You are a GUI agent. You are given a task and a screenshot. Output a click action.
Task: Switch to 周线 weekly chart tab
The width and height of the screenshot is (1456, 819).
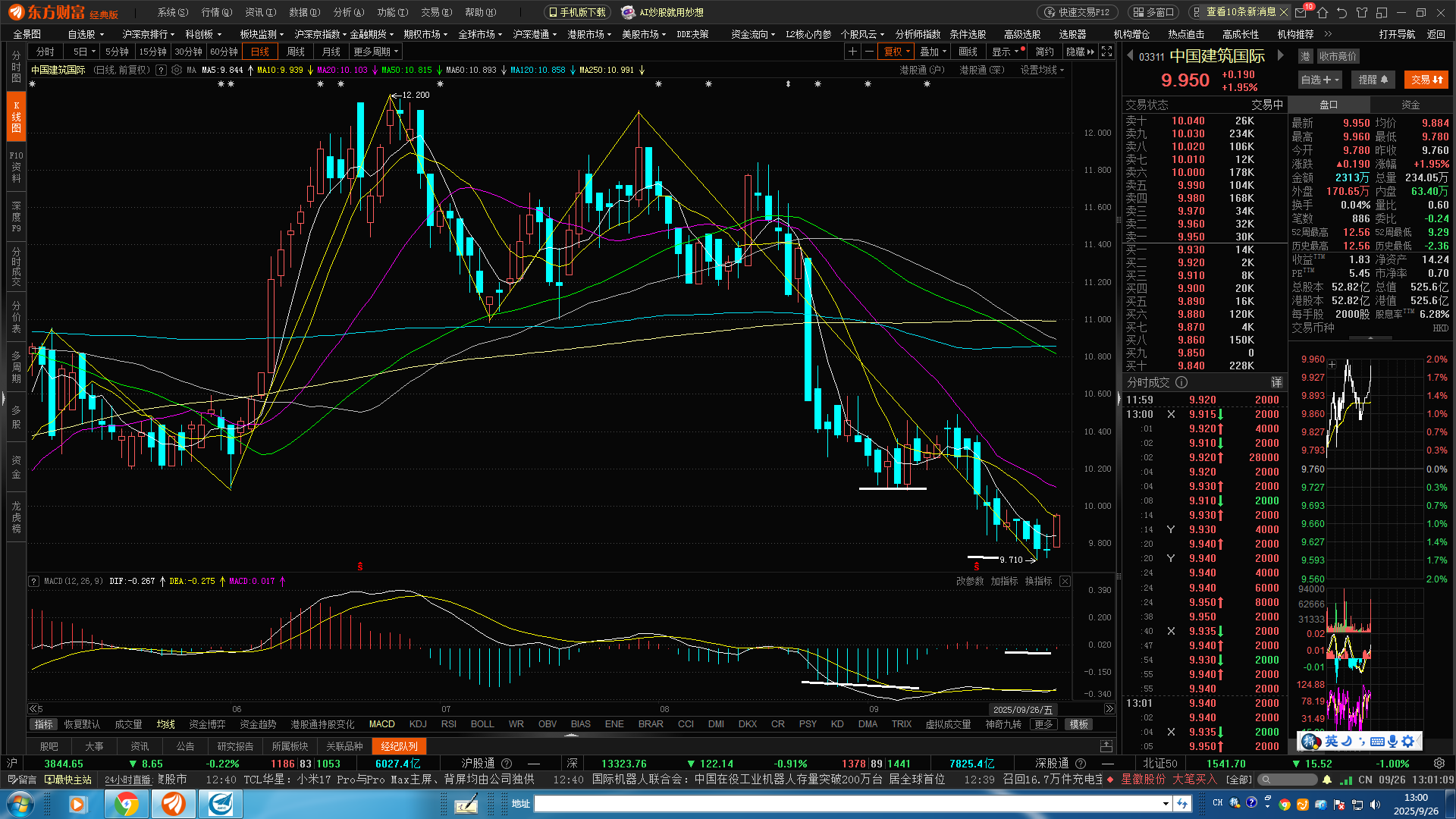pyautogui.click(x=296, y=52)
